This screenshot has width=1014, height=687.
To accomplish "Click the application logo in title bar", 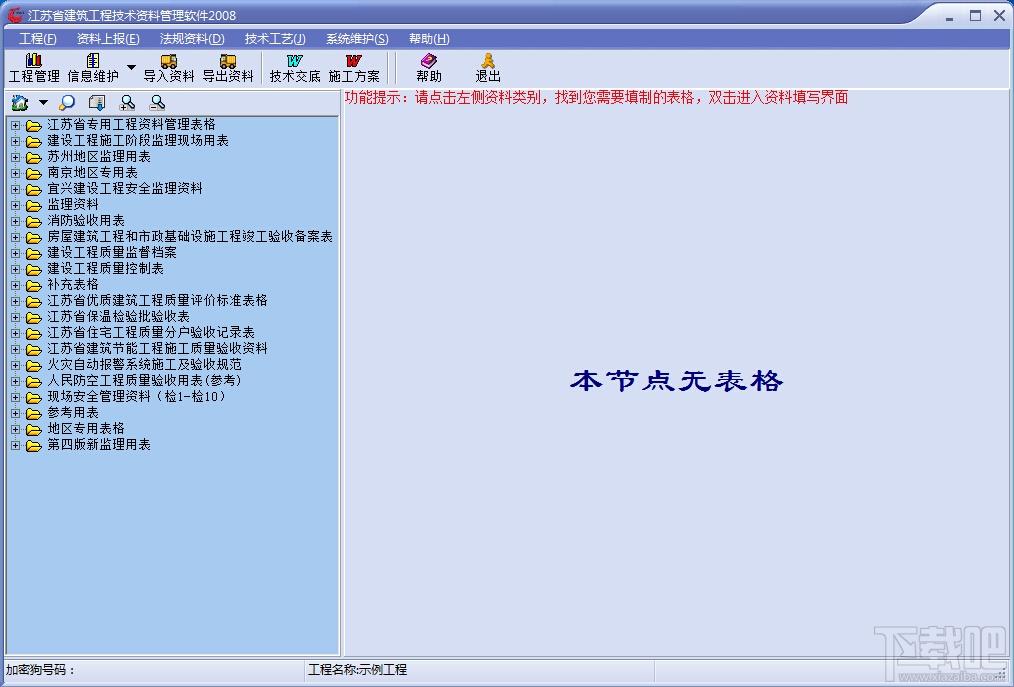I will tap(16, 15).
